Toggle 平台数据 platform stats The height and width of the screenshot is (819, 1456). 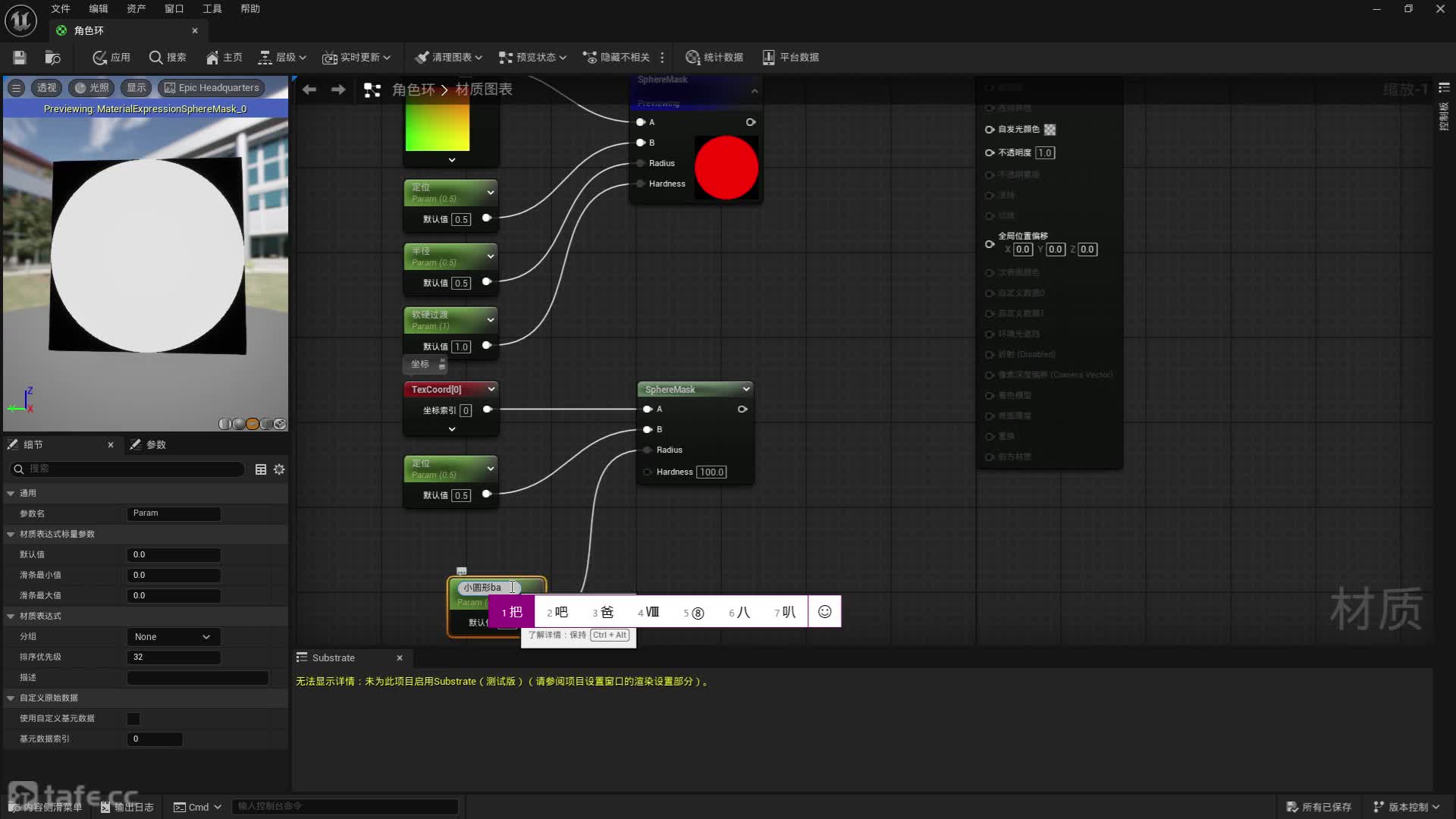[790, 58]
